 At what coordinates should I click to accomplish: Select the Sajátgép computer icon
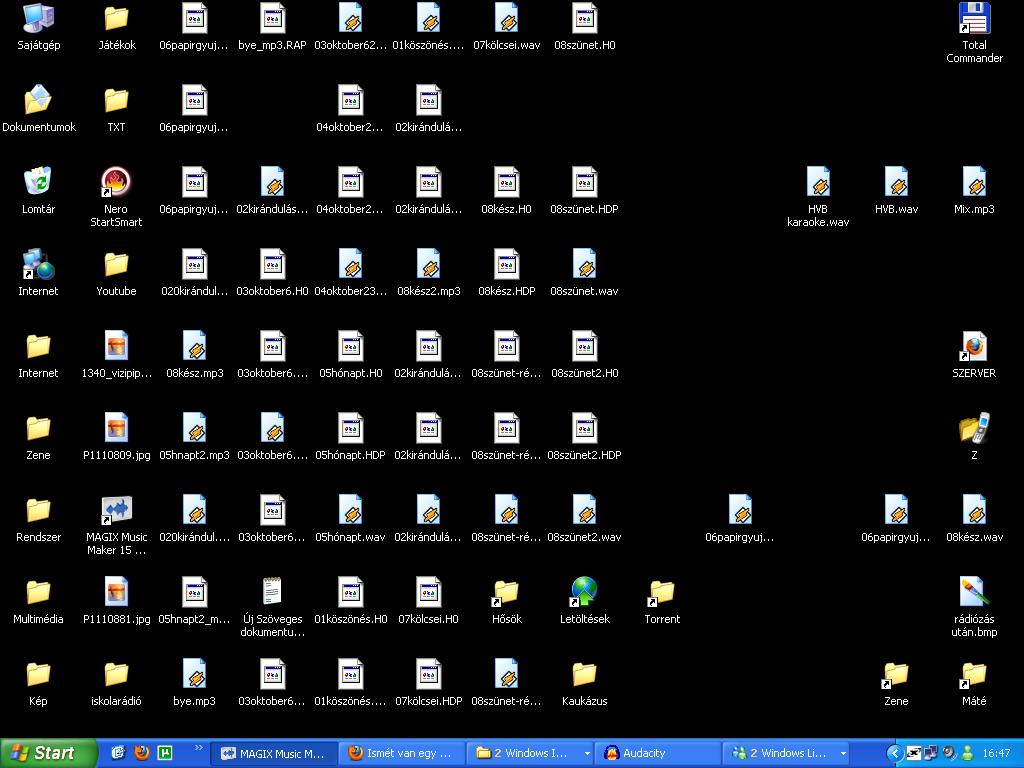pyautogui.click(x=38, y=19)
